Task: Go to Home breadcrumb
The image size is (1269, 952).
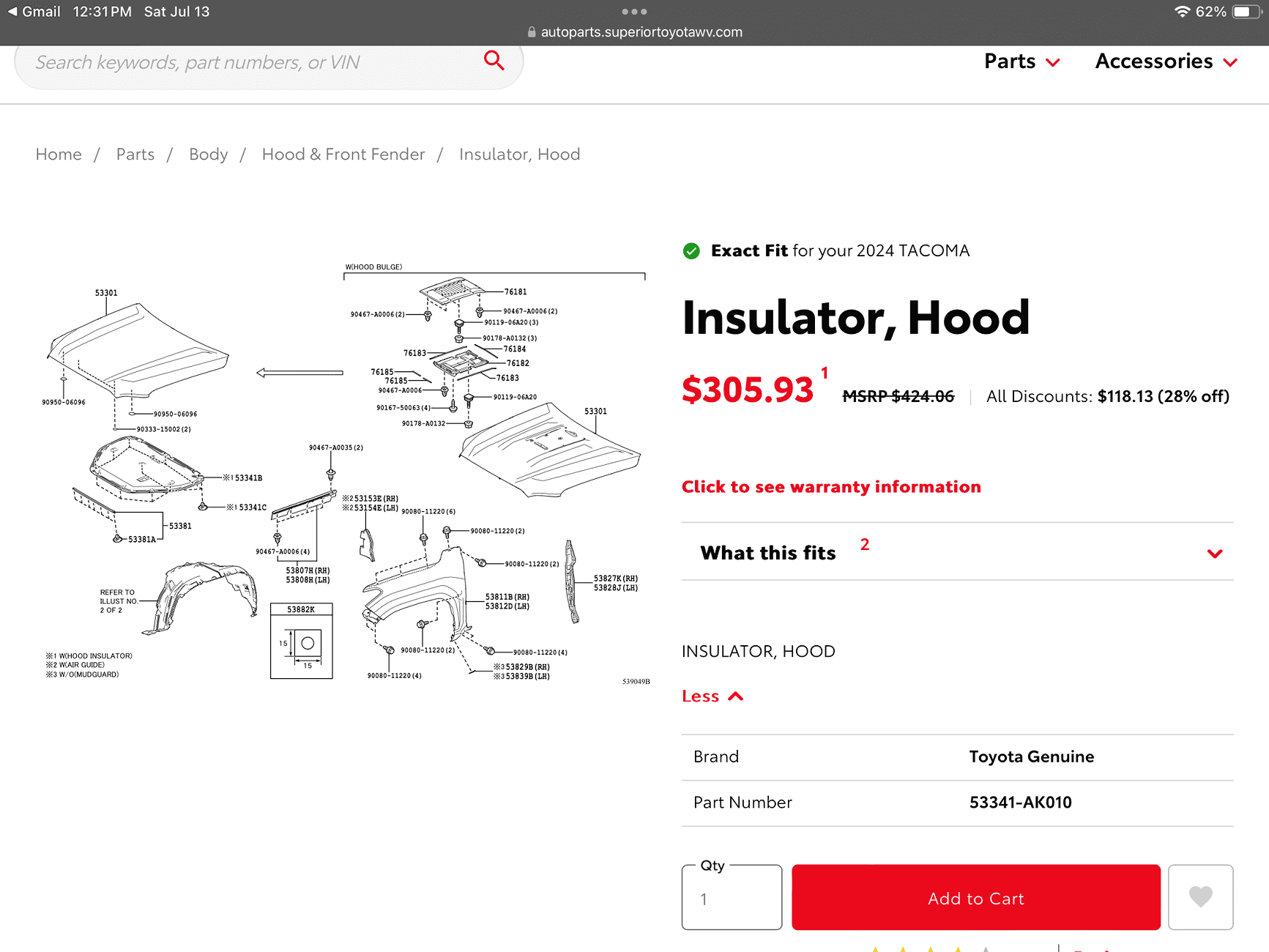Action: [x=59, y=155]
